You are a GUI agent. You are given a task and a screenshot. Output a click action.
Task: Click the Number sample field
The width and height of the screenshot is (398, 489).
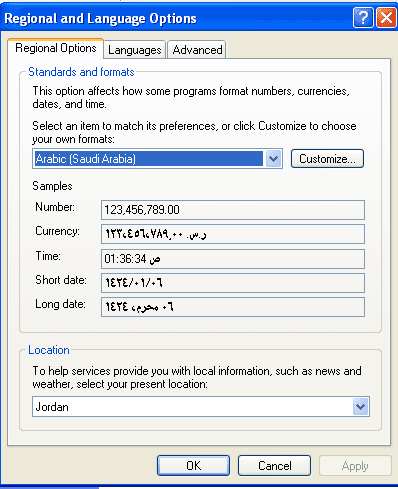coord(233,210)
